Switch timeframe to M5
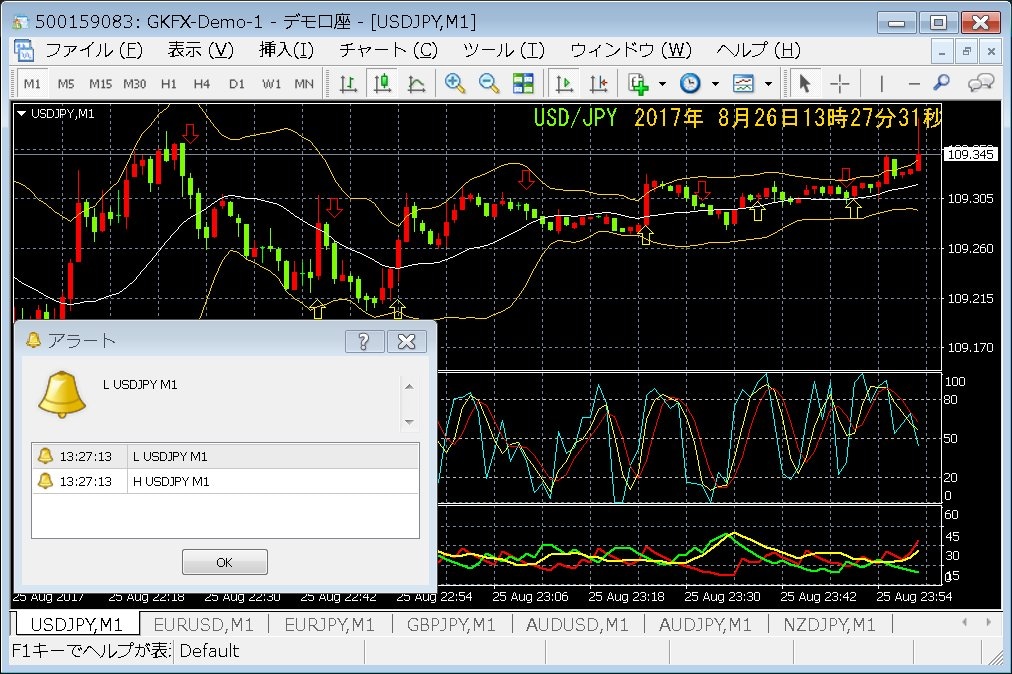The width and height of the screenshot is (1012, 674). coord(66,84)
